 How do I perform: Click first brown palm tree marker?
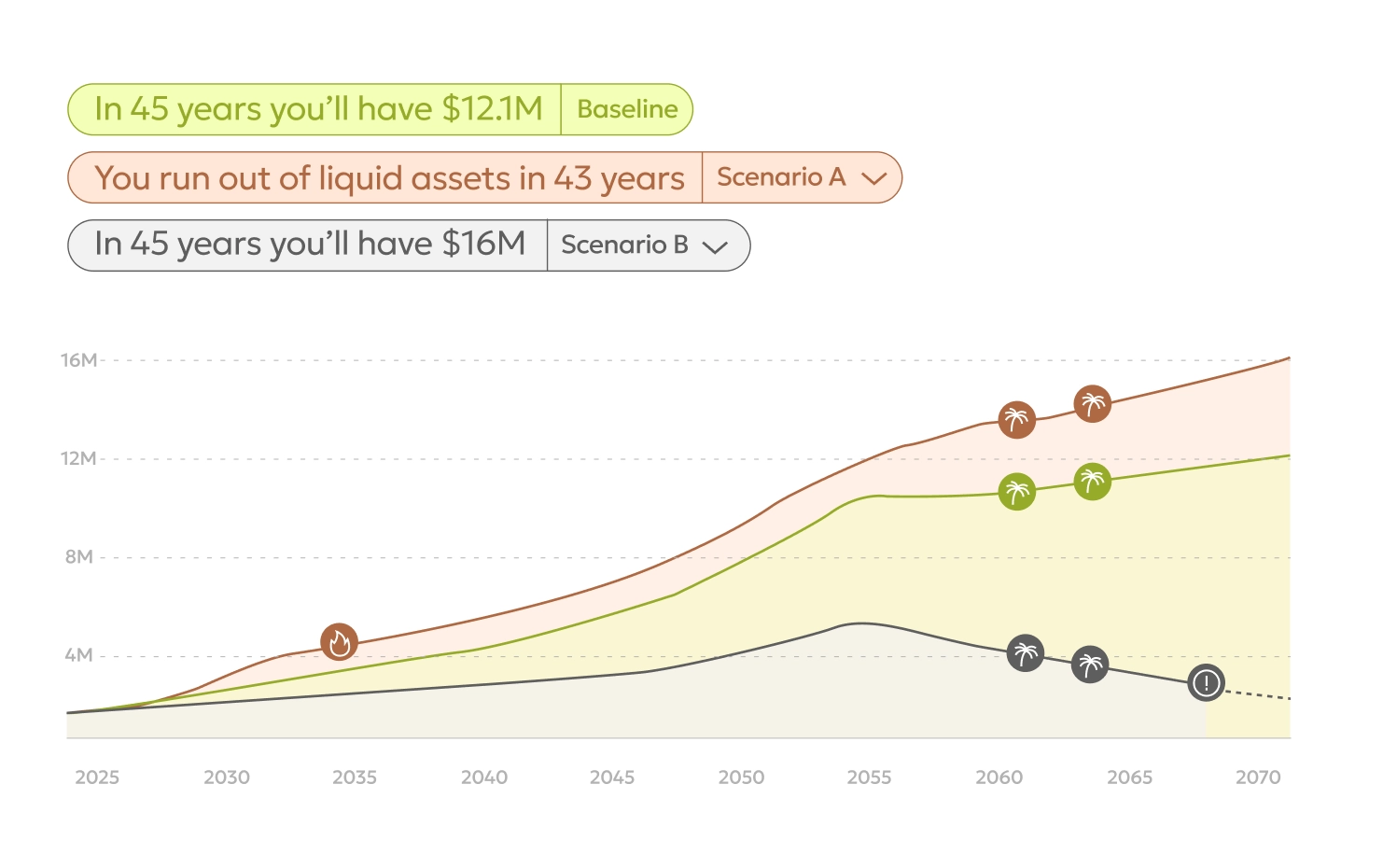[1016, 420]
